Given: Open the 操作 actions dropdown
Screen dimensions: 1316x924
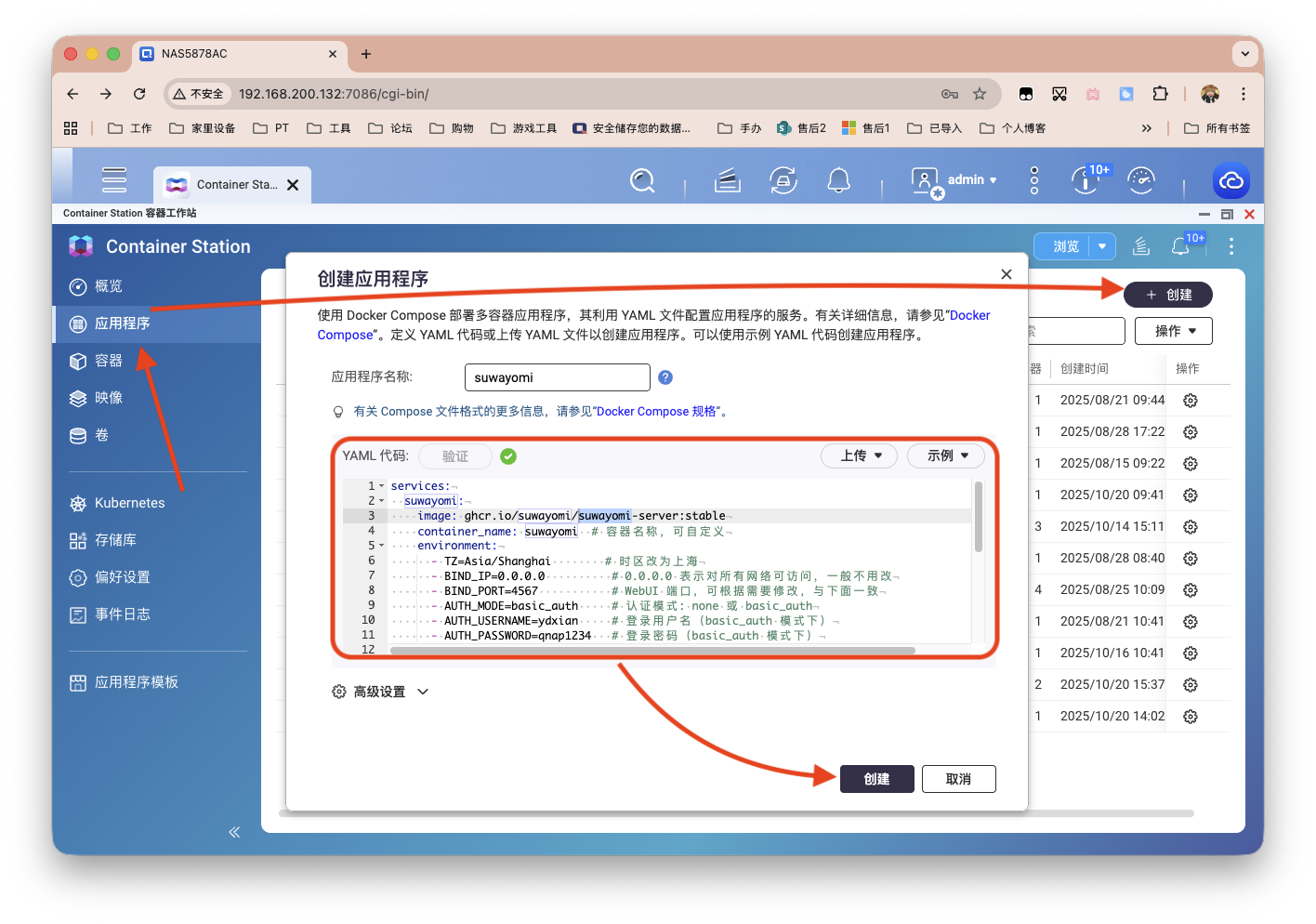Looking at the screenshot, I should (1174, 331).
